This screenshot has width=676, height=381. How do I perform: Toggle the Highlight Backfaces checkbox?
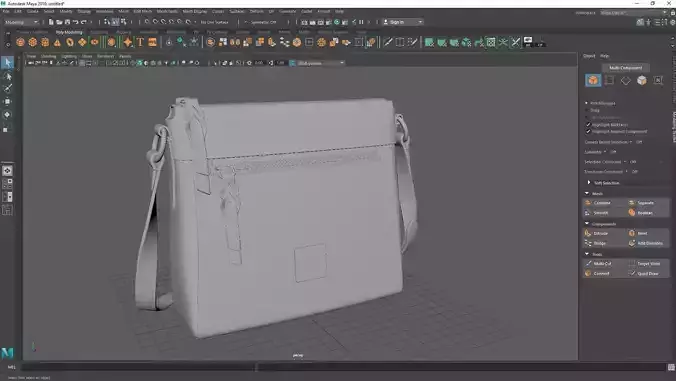tap(588, 125)
